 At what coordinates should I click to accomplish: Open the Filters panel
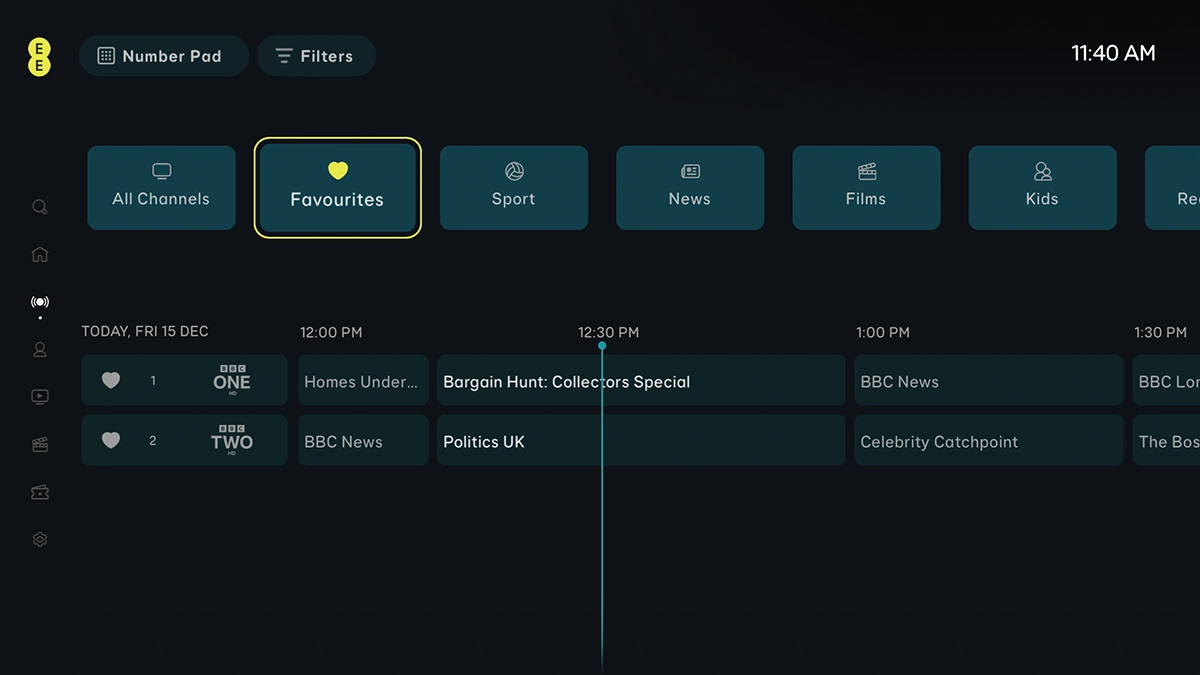[x=316, y=56]
